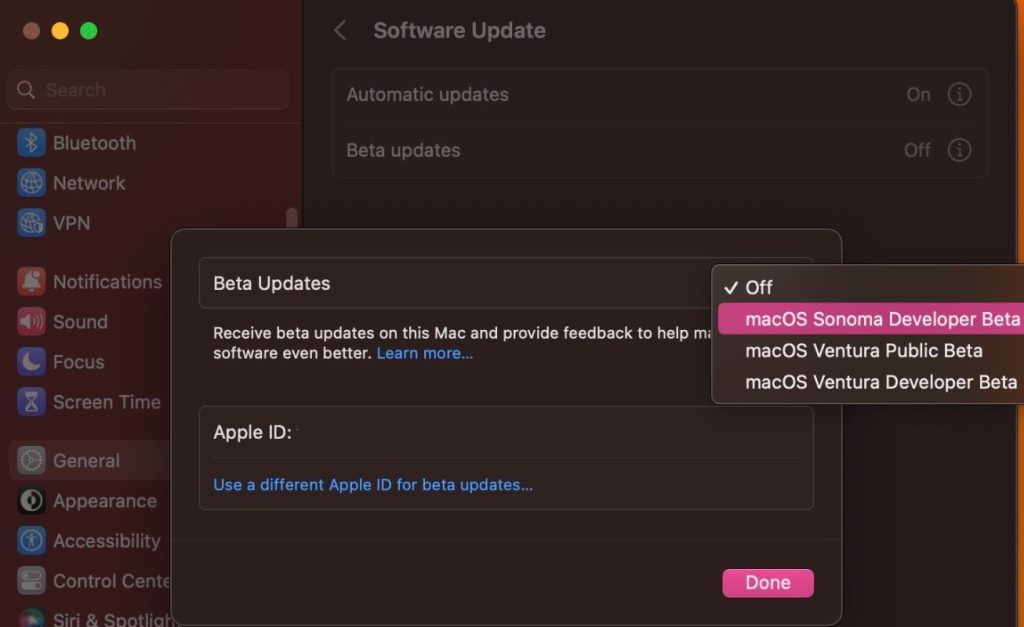
Task: Open info for Automatic updates
Action: pos(959,94)
